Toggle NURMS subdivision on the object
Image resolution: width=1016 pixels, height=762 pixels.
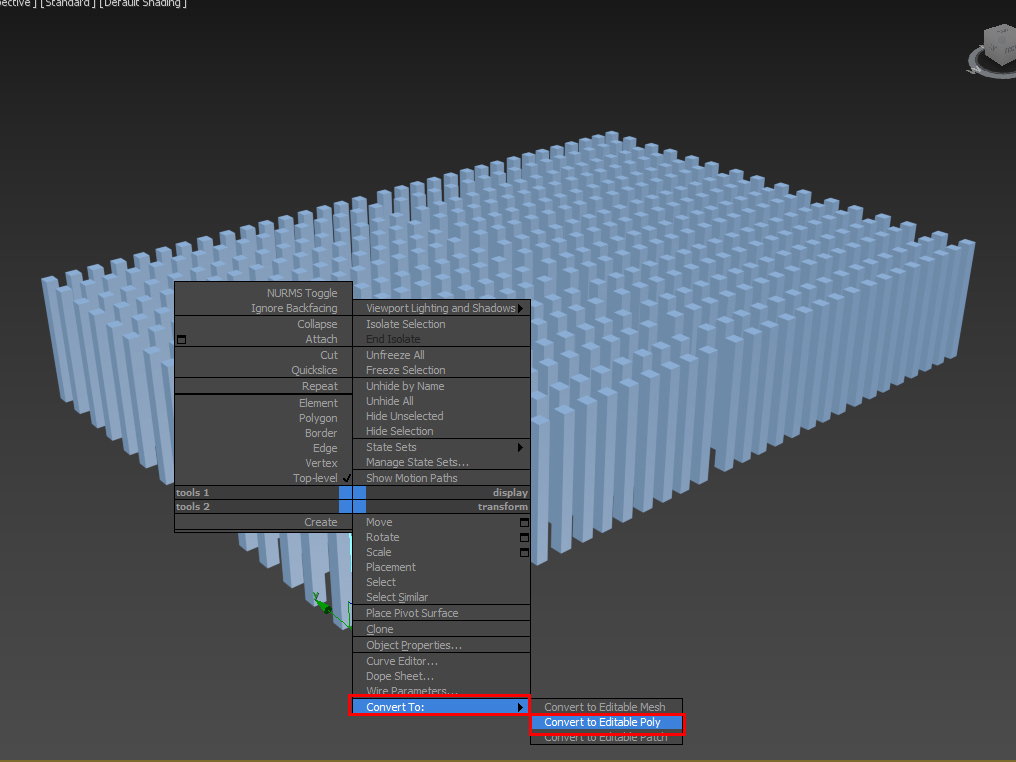click(302, 293)
